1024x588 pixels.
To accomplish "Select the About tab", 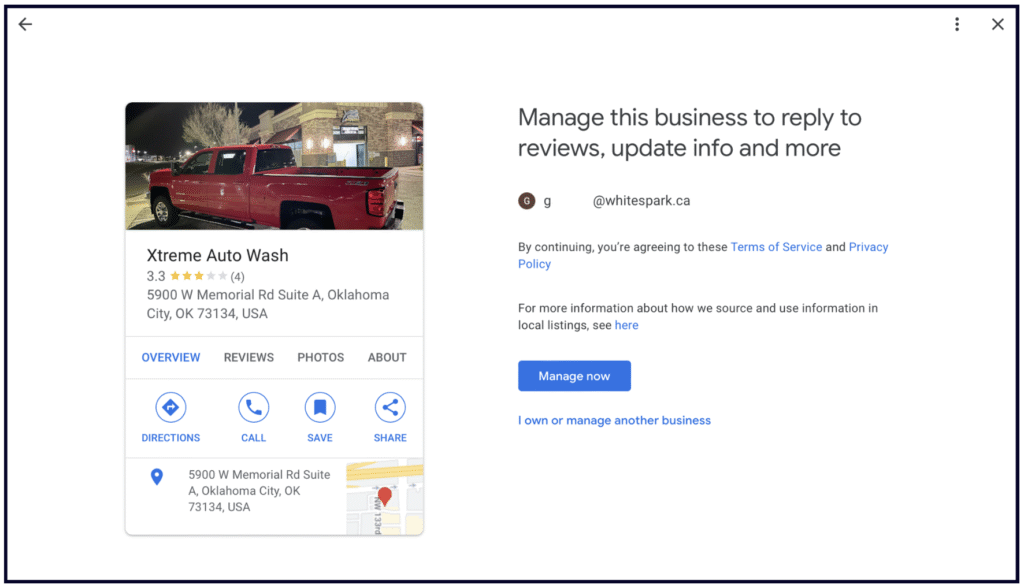I will [x=387, y=357].
